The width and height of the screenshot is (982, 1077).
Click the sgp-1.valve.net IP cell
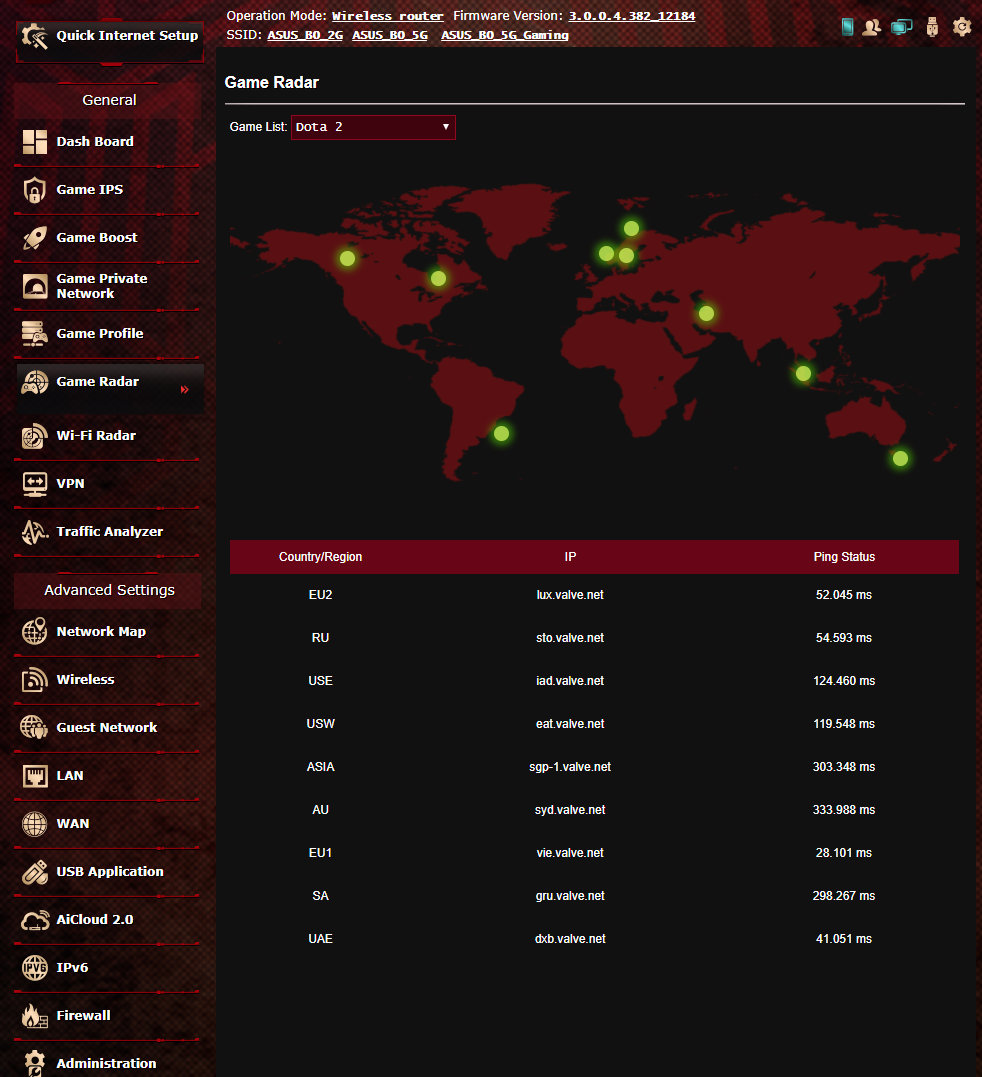(570, 767)
